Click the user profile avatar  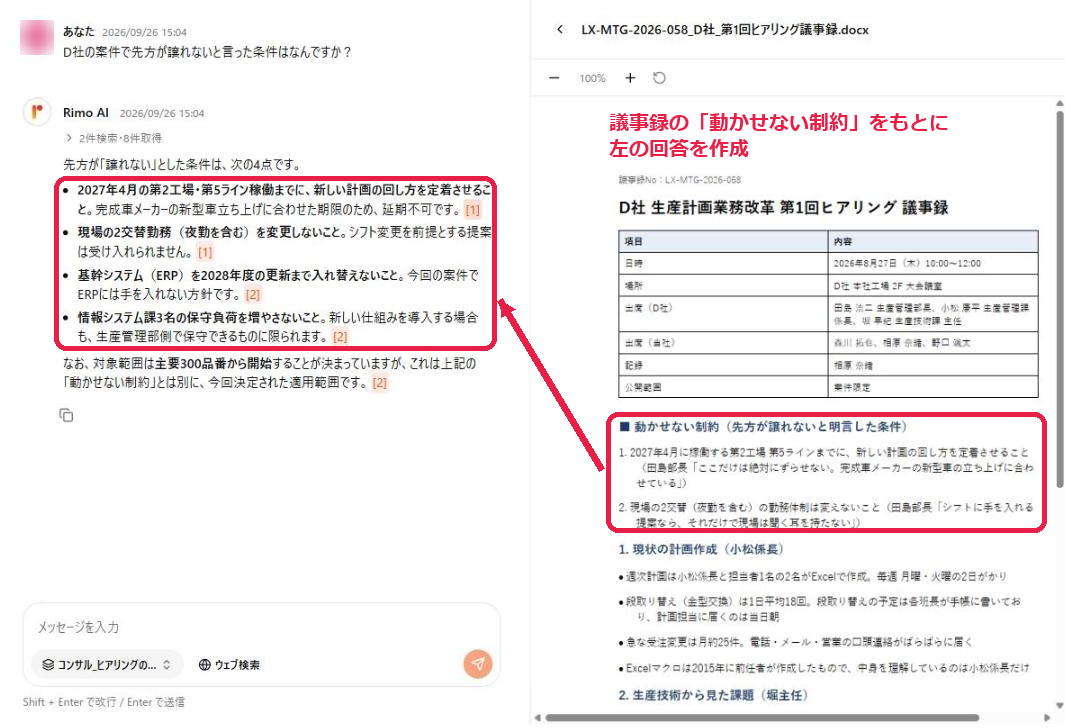pyautogui.click(x=37, y=37)
